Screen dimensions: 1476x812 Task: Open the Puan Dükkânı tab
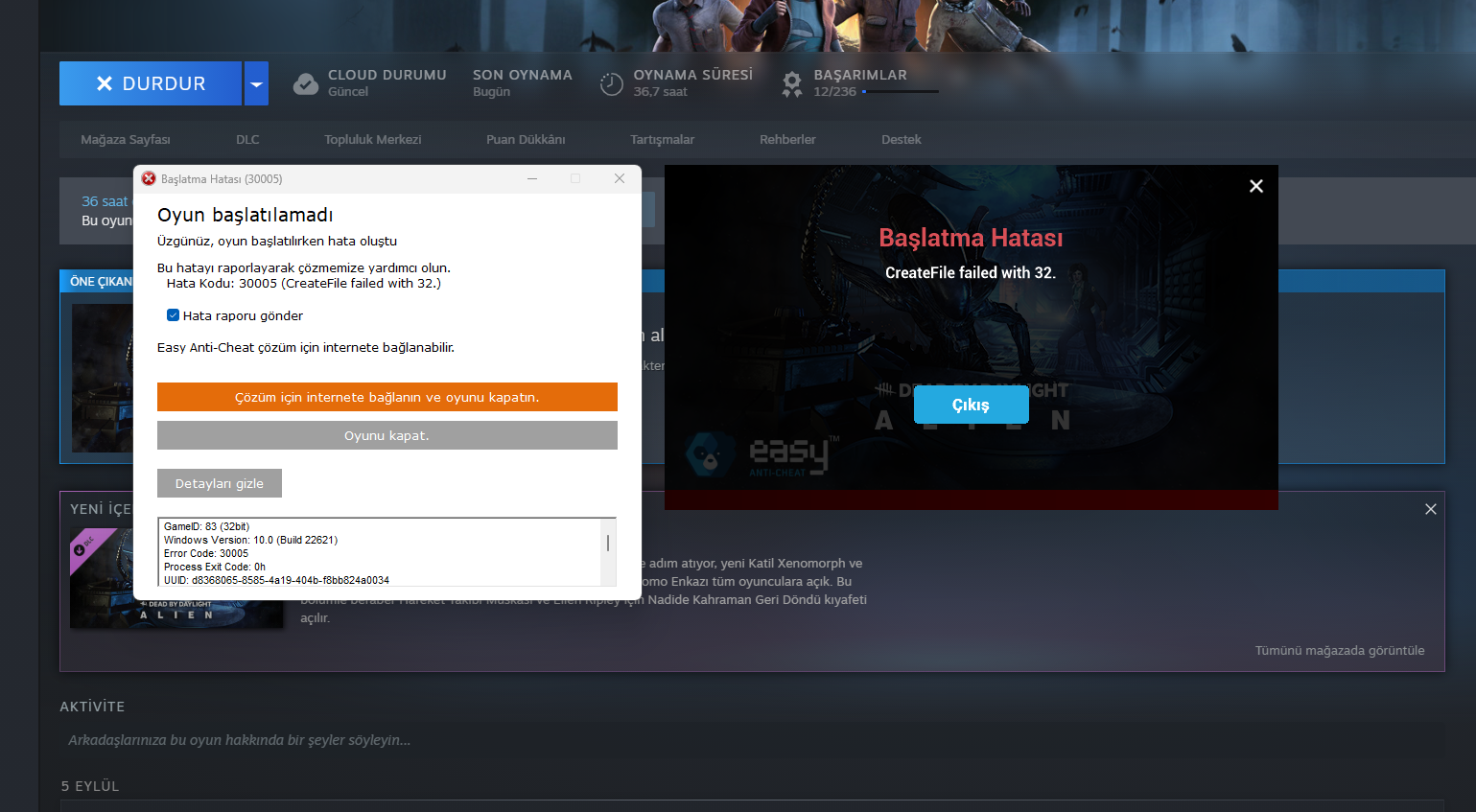526,140
